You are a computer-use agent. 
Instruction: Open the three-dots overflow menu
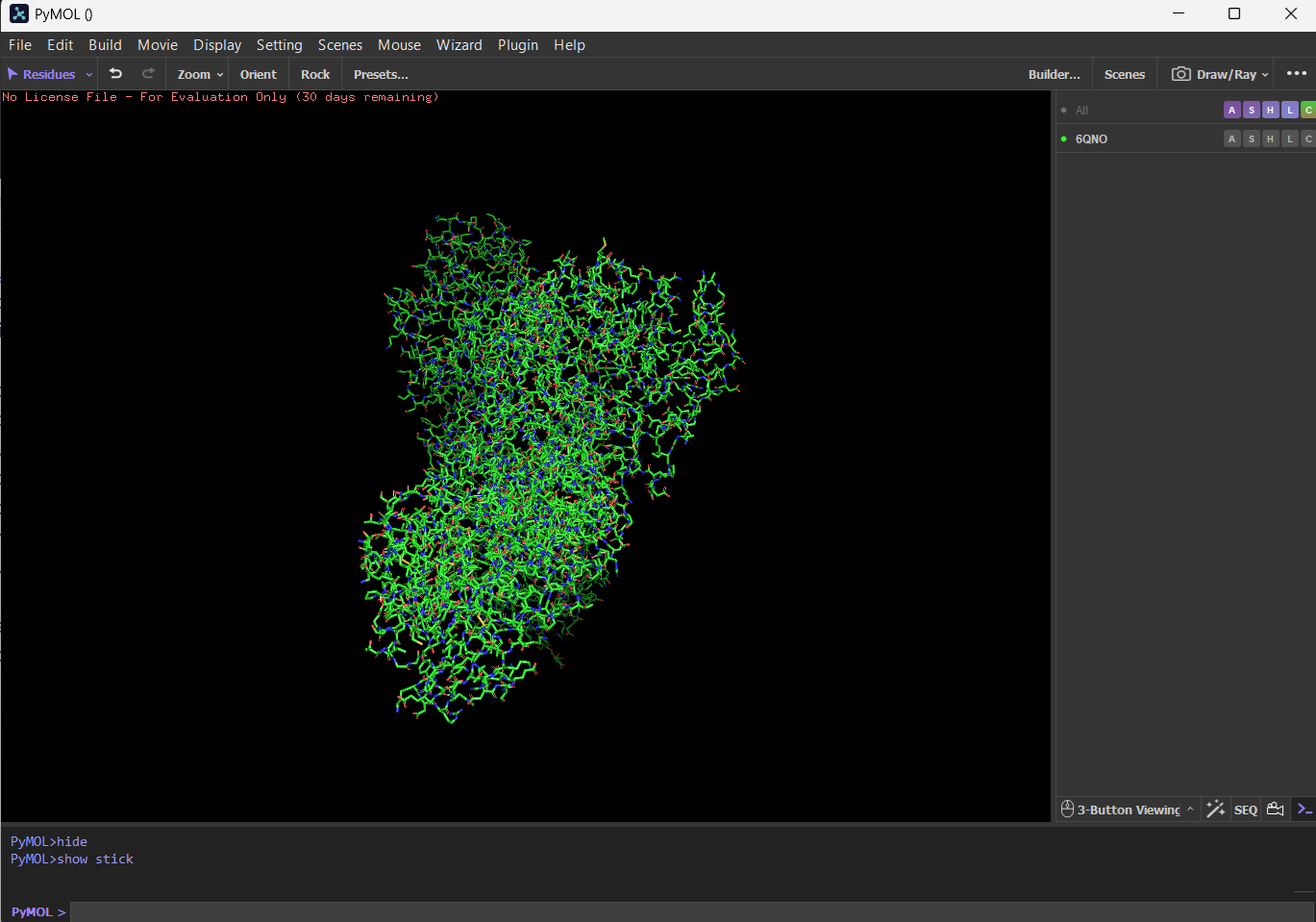click(1297, 74)
